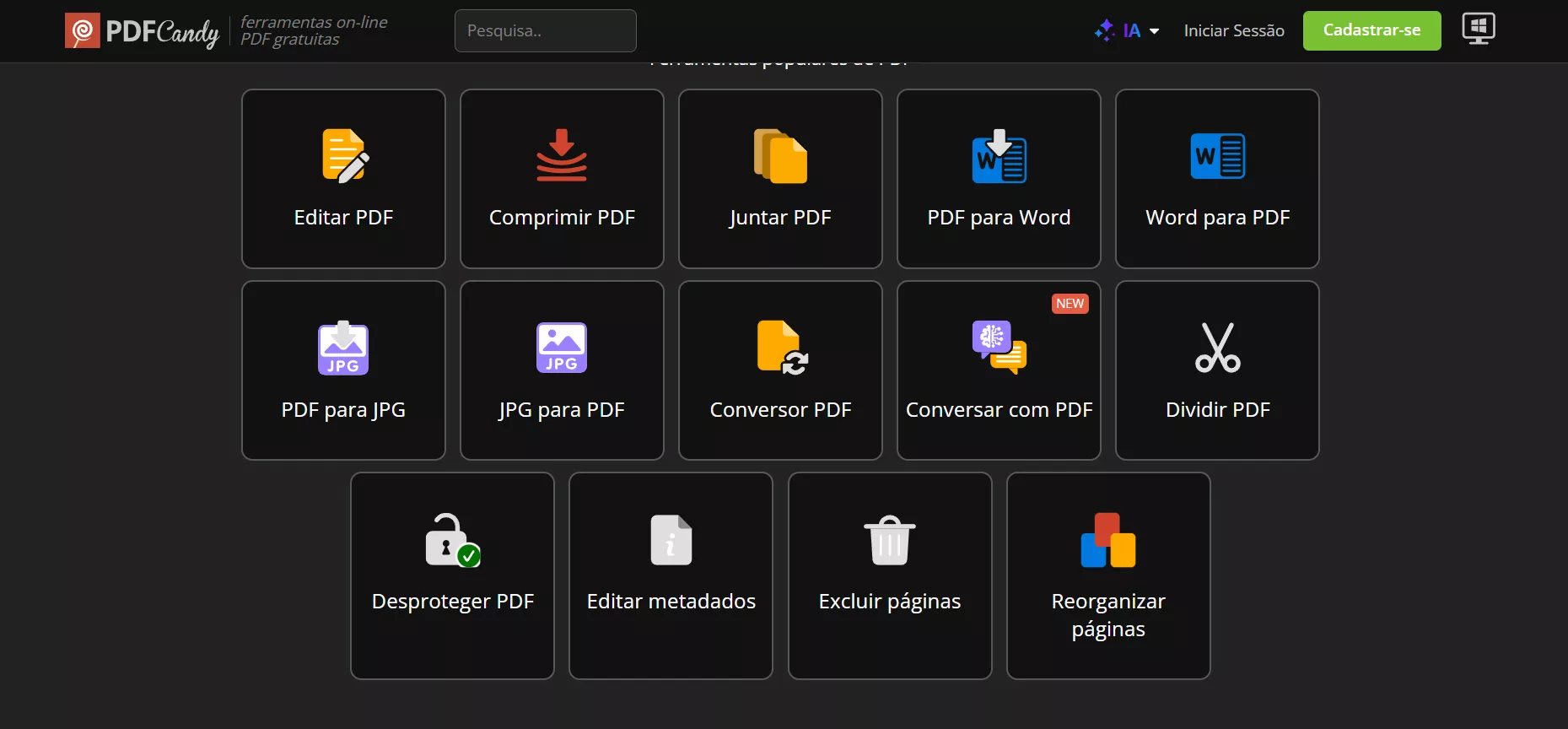Select the Conversor PDF refresh document icon

[x=782, y=348]
